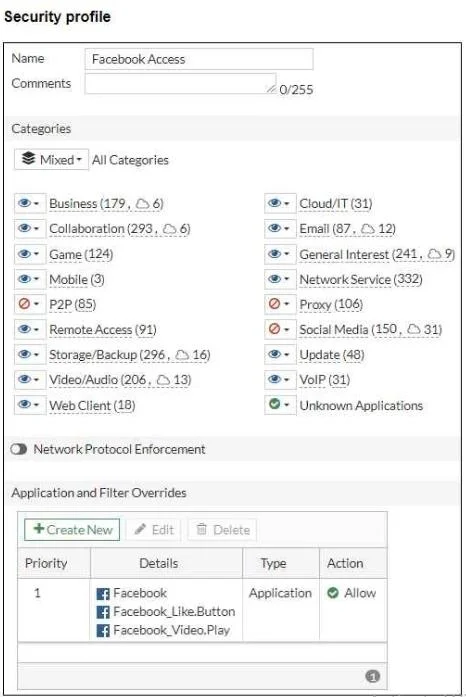
Task: Click the block icon for Social Media
Action: coord(275,329)
